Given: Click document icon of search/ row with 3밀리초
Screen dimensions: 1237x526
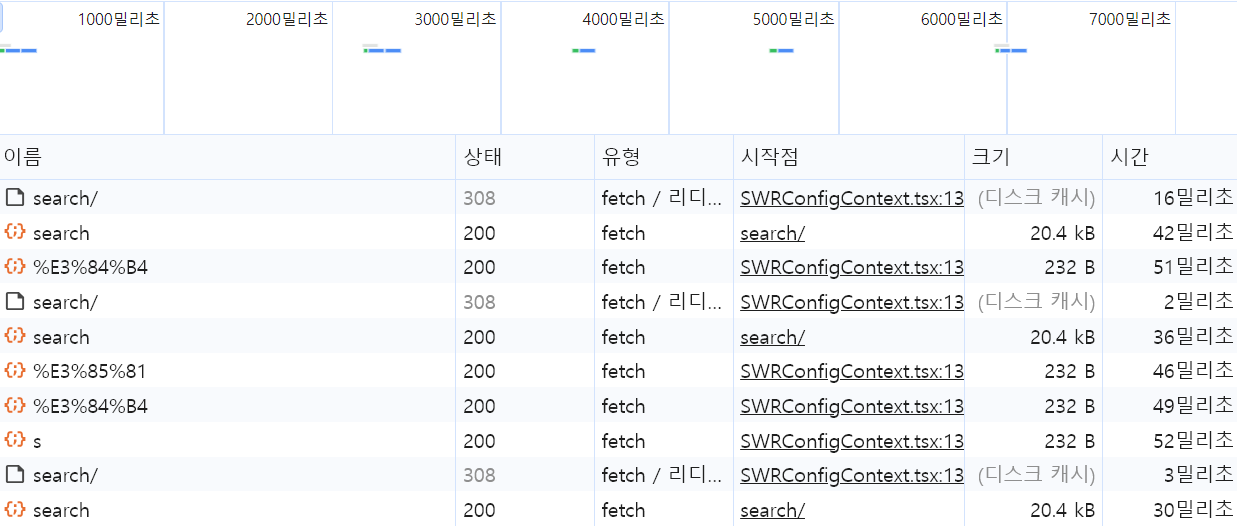Looking at the screenshot, I should click(15, 475).
